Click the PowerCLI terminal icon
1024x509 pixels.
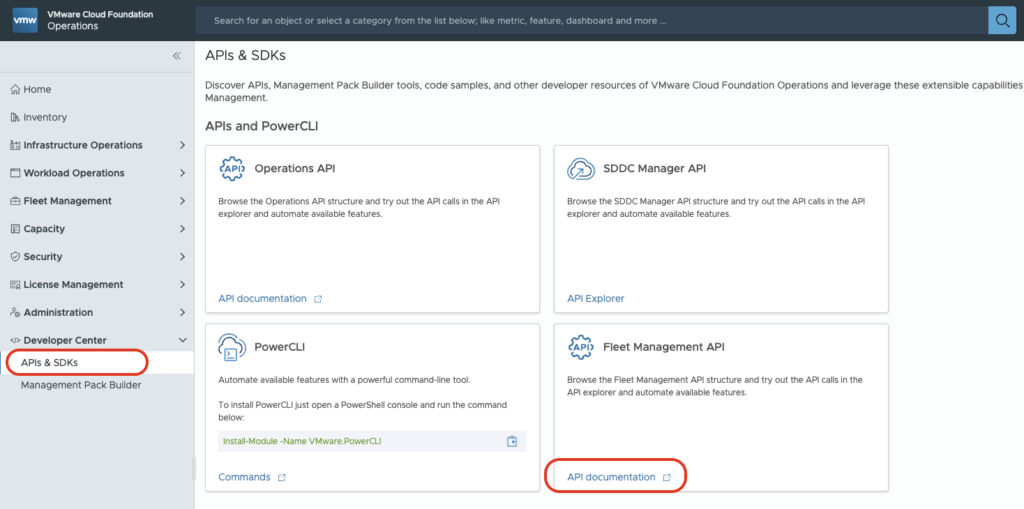point(232,347)
